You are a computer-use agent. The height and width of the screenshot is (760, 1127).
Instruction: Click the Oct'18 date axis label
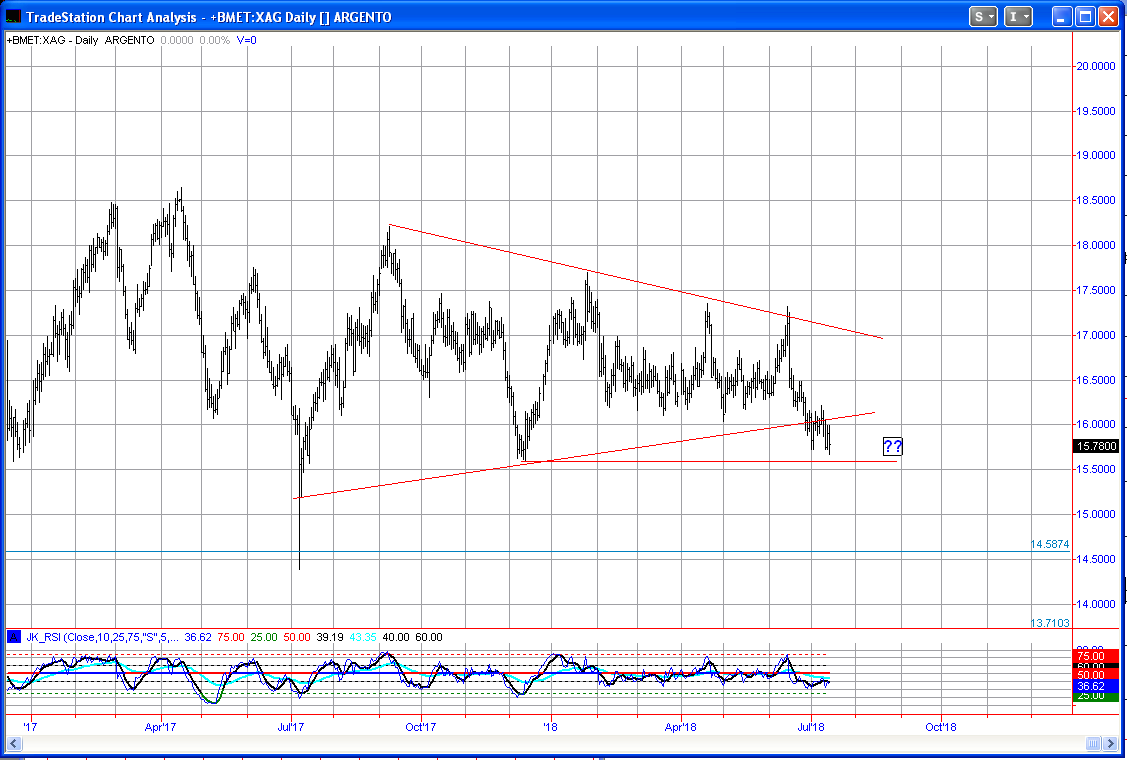pos(940,727)
